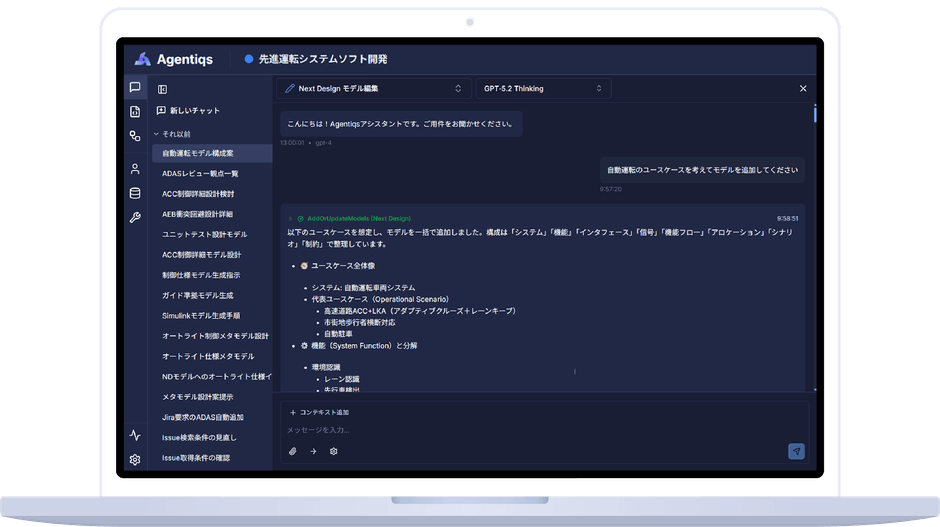Open the activity pulse icon in sidebar
This screenshot has width=940, height=527.
[135, 435]
